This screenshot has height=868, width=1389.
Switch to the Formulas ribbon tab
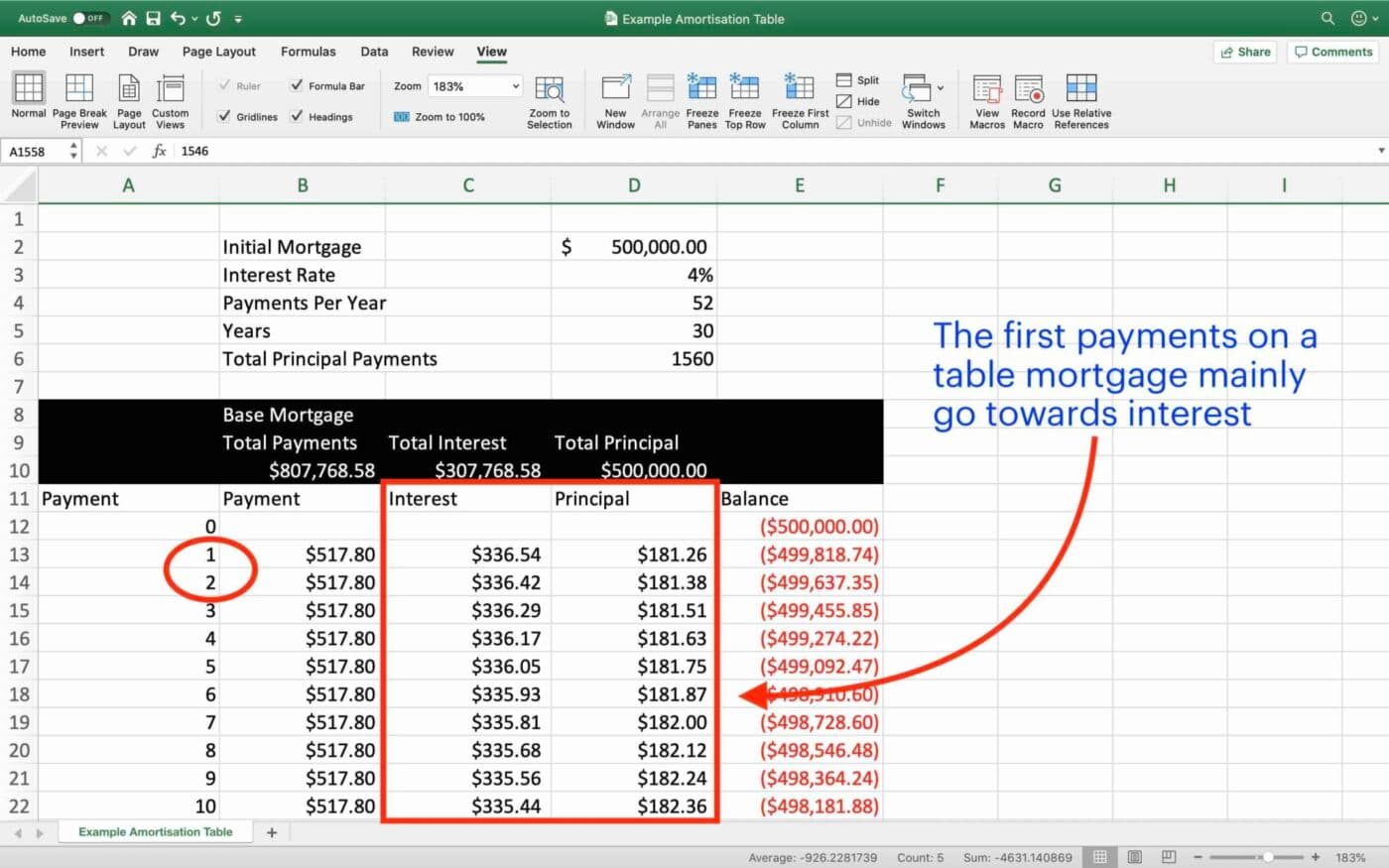(308, 52)
